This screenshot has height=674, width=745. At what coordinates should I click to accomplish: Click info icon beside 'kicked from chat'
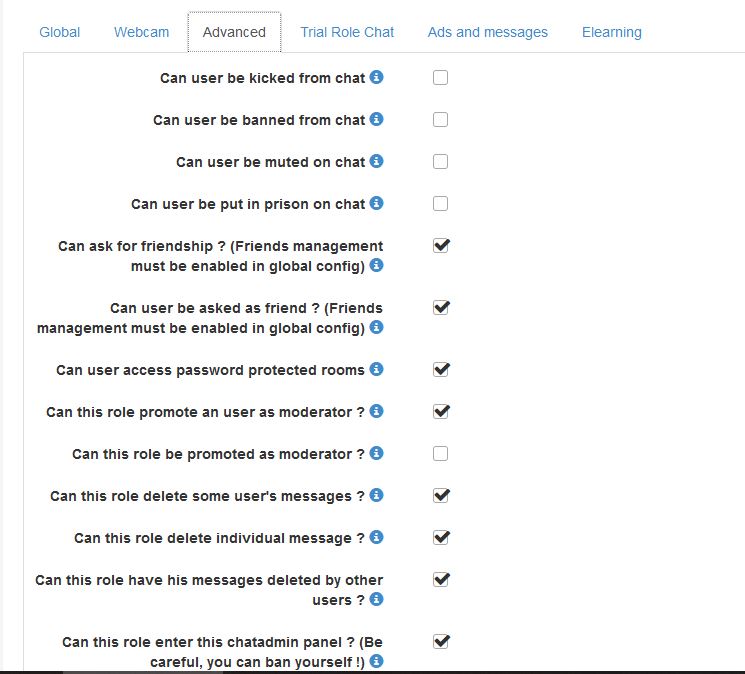pos(377,77)
